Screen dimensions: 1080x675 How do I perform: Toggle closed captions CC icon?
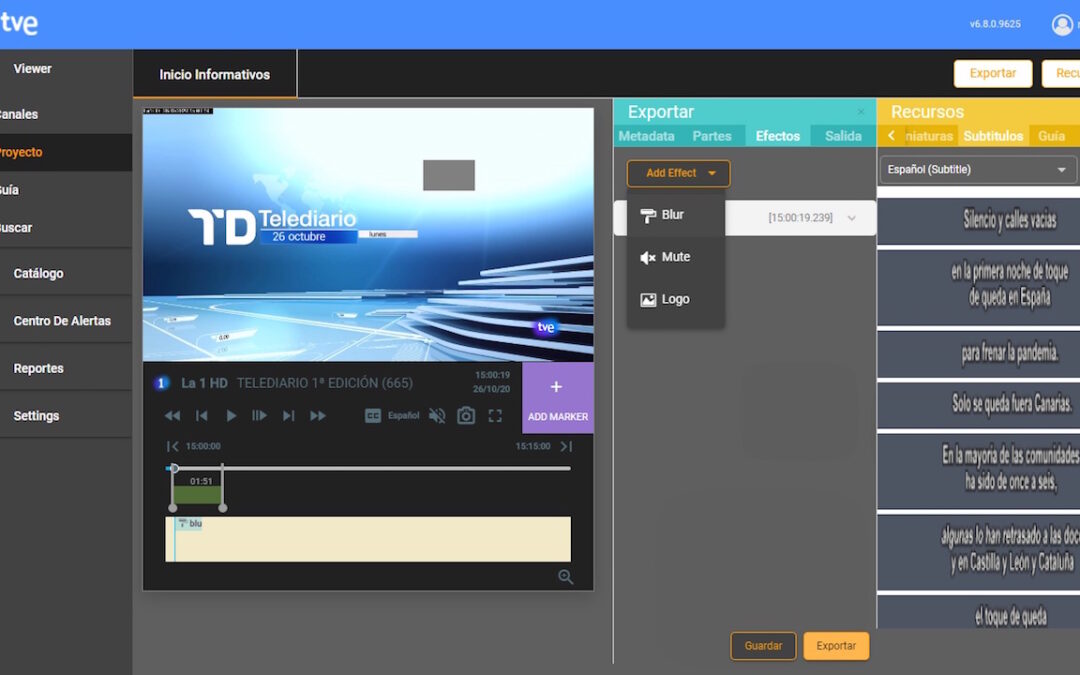click(x=373, y=415)
